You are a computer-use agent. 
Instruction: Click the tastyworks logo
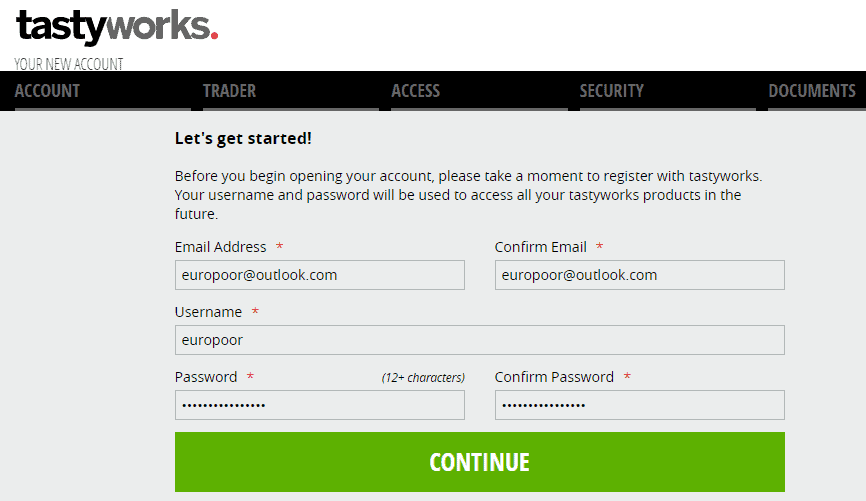[x=117, y=27]
